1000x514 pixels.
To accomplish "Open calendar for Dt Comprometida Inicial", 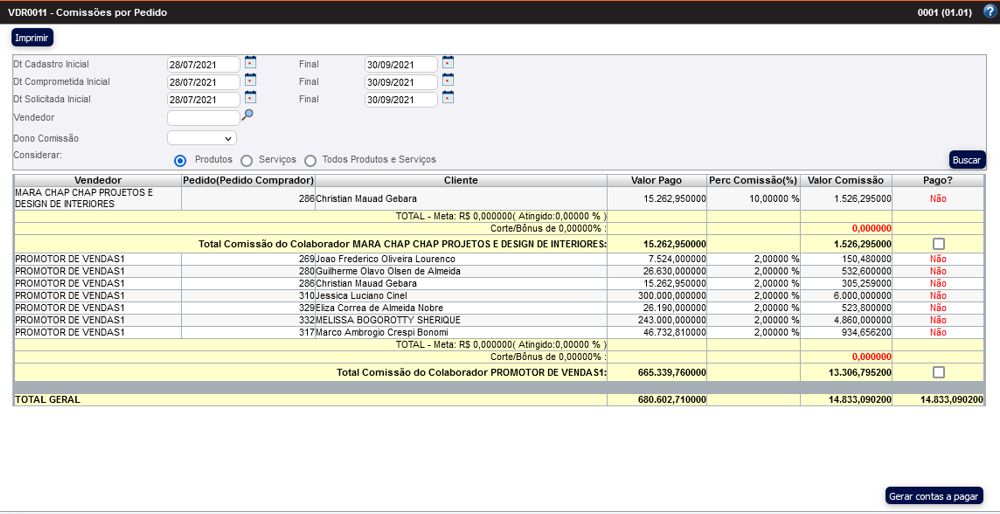I will click(250, 80).
